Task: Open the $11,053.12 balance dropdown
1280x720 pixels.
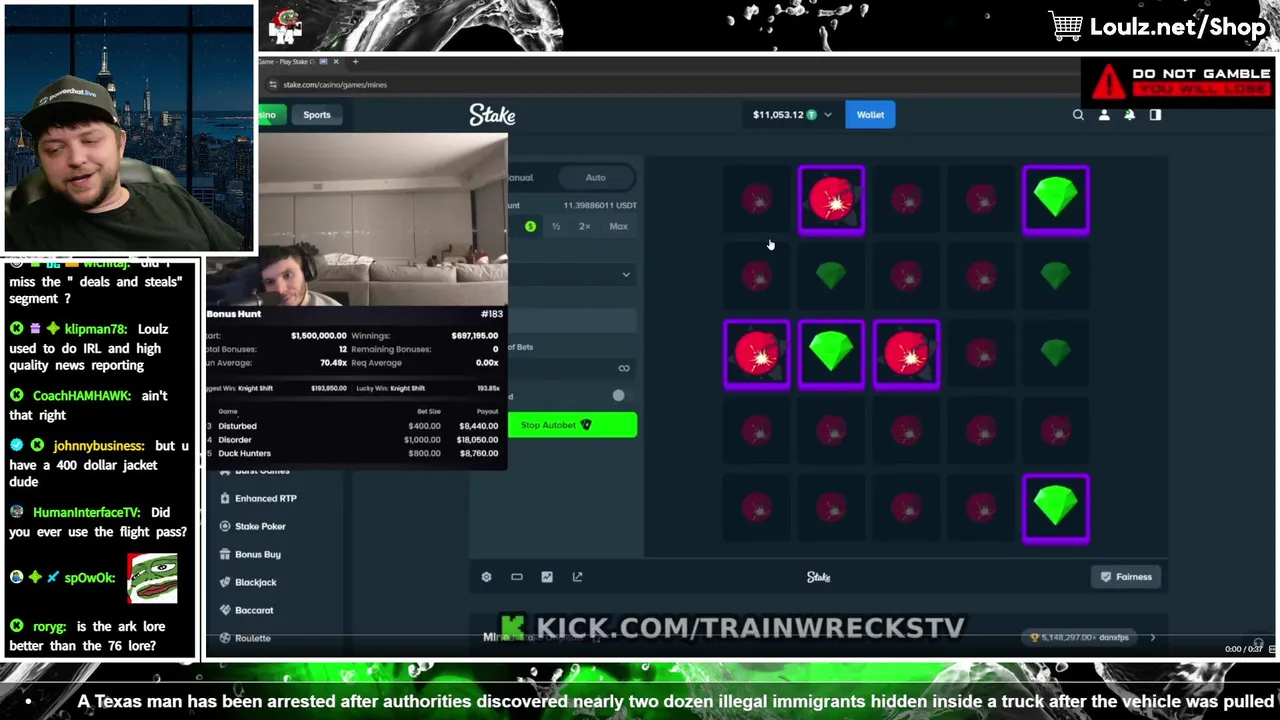Action: tap(792, 115)
